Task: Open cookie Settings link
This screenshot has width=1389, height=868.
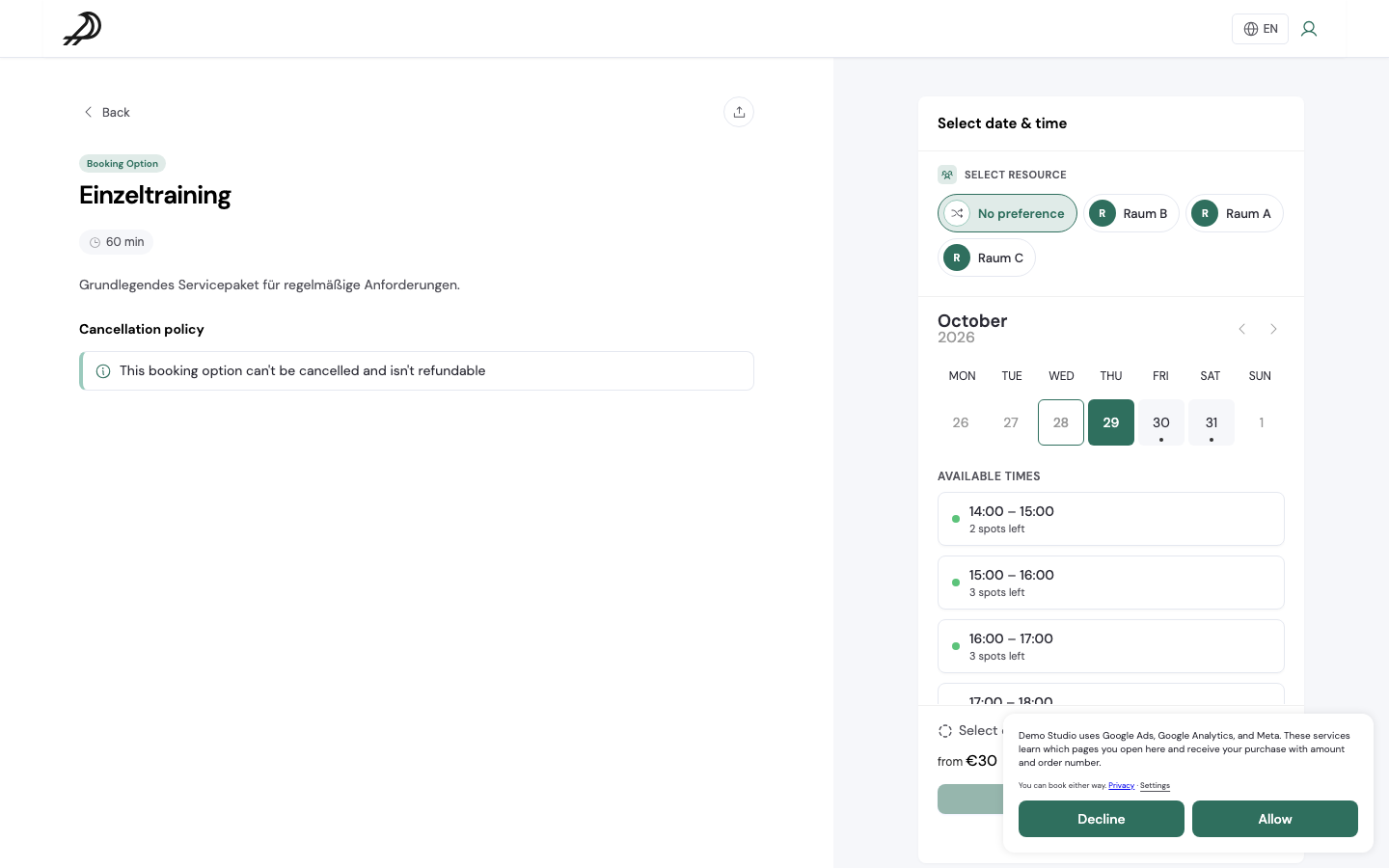Action: point(1155,786)
